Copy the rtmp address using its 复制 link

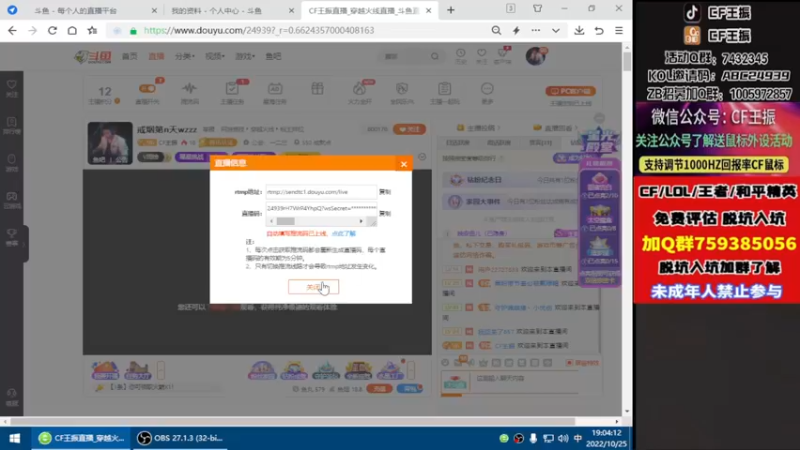pos(385,192)
